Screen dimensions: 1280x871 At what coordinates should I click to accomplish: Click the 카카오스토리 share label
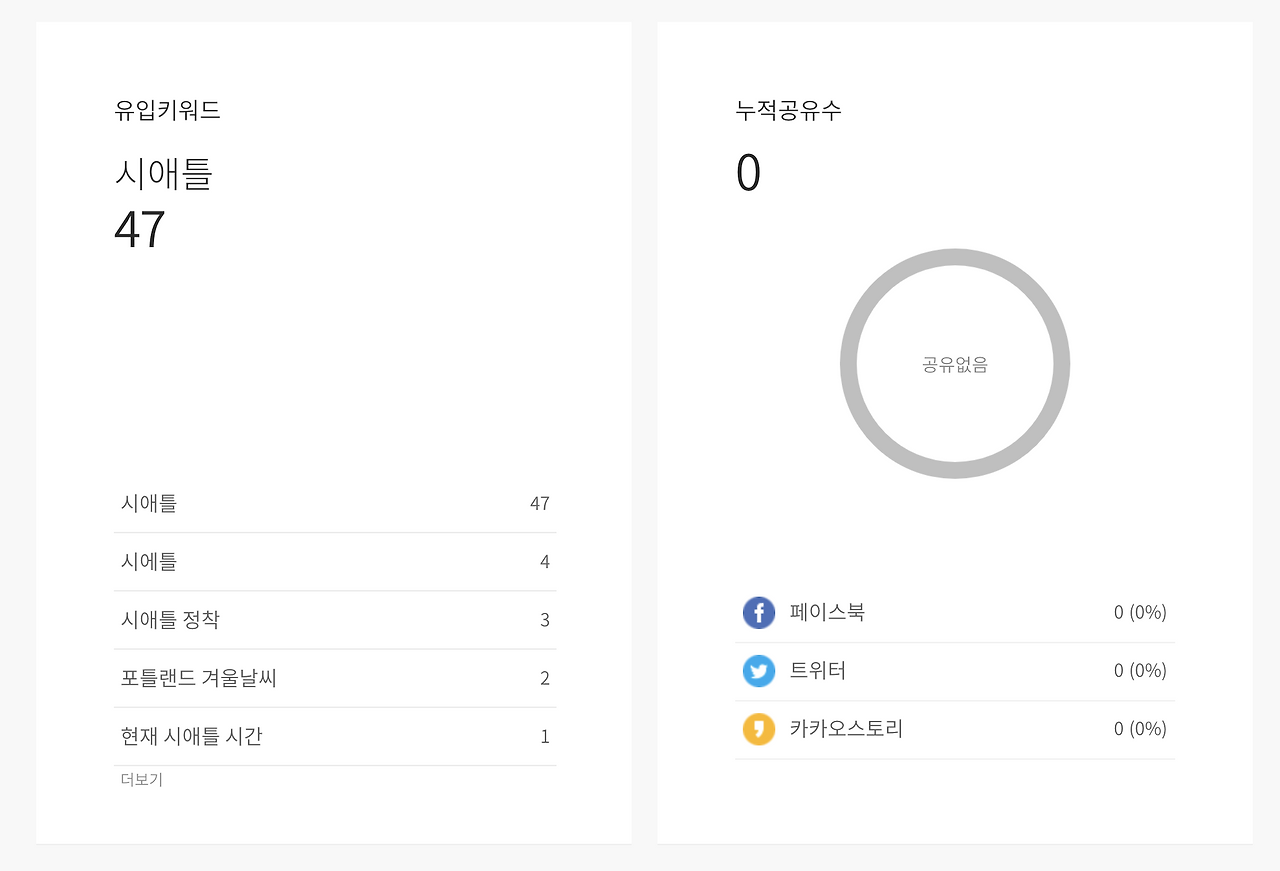point(846,729)
